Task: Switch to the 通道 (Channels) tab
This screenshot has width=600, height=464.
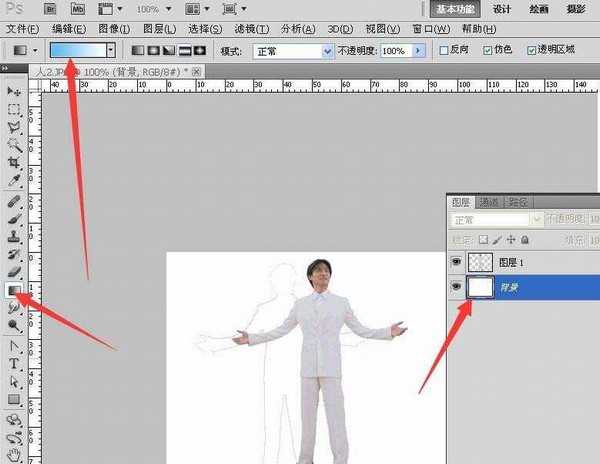Action: pos(489,200)
